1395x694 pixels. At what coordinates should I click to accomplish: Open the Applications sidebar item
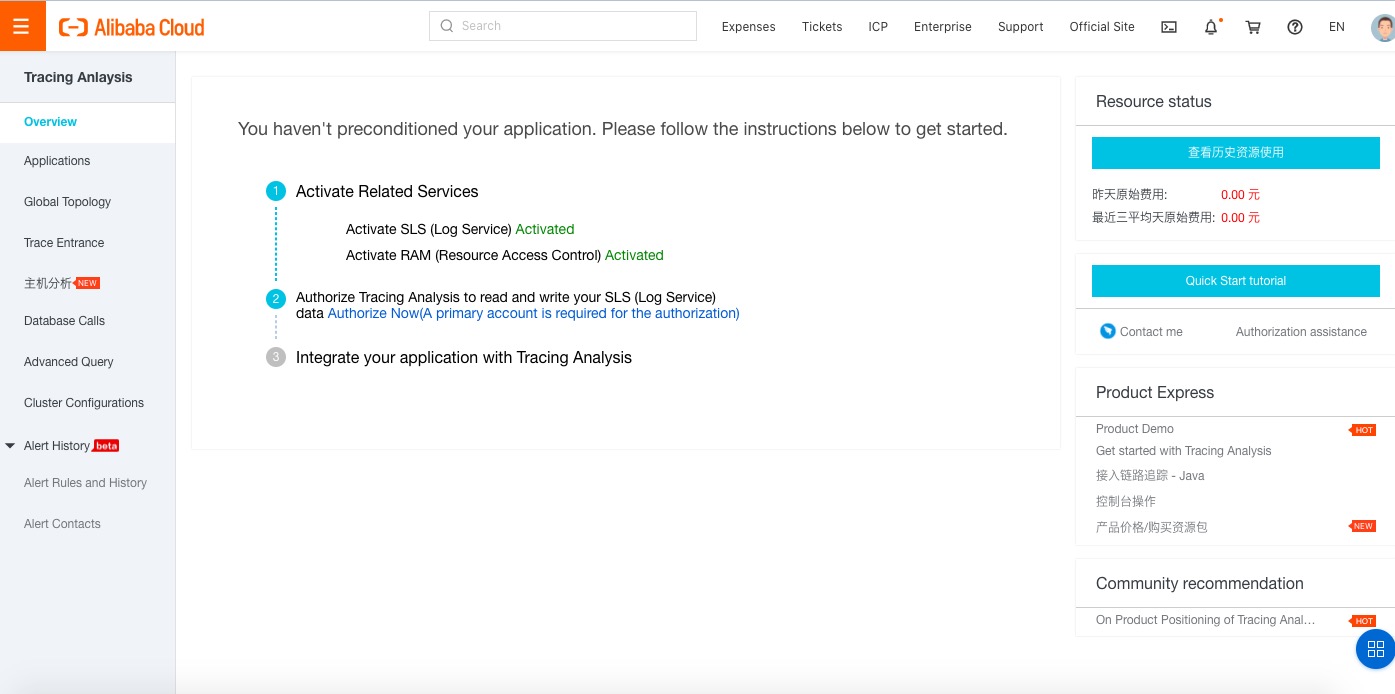(57, 161)
